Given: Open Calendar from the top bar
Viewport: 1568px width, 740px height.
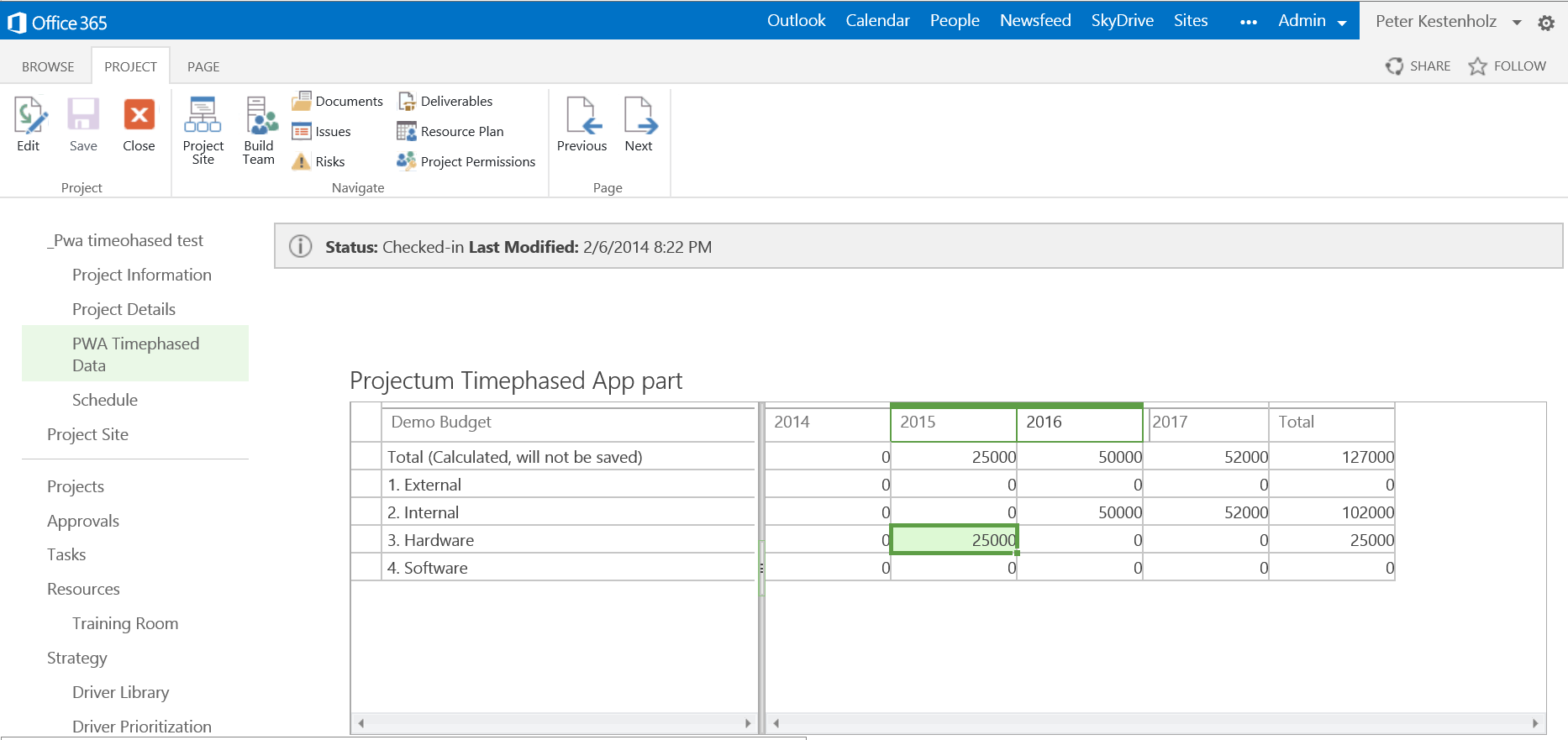Looking at the screenshot, I should point(878,20).
